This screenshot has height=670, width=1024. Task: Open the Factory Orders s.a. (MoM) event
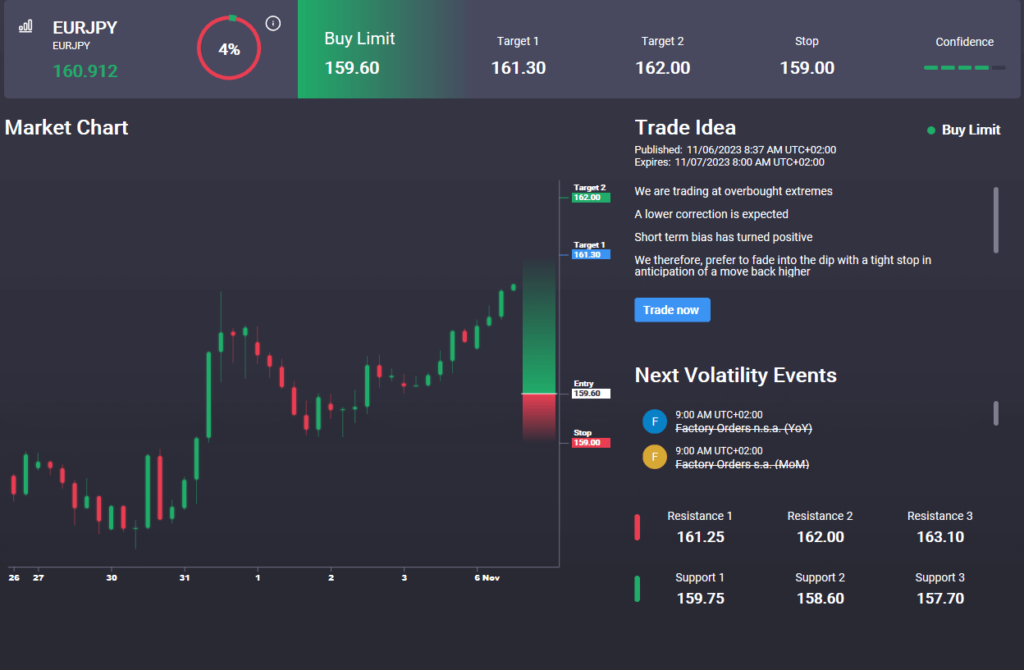click(742, 464)
